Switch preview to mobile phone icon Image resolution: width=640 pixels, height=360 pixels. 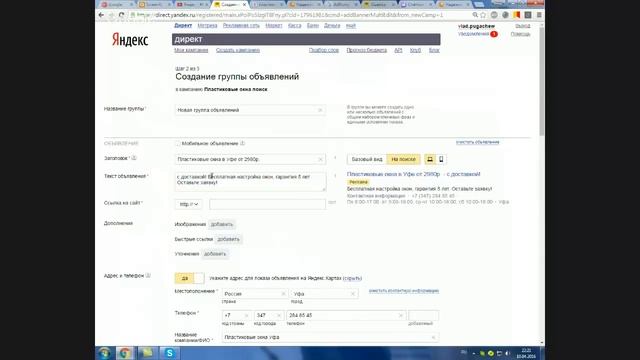[x=441, y=159]
